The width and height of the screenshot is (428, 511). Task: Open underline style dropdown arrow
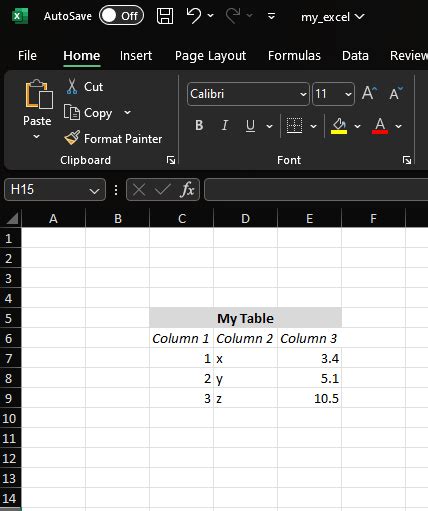[x=269, y=126]
